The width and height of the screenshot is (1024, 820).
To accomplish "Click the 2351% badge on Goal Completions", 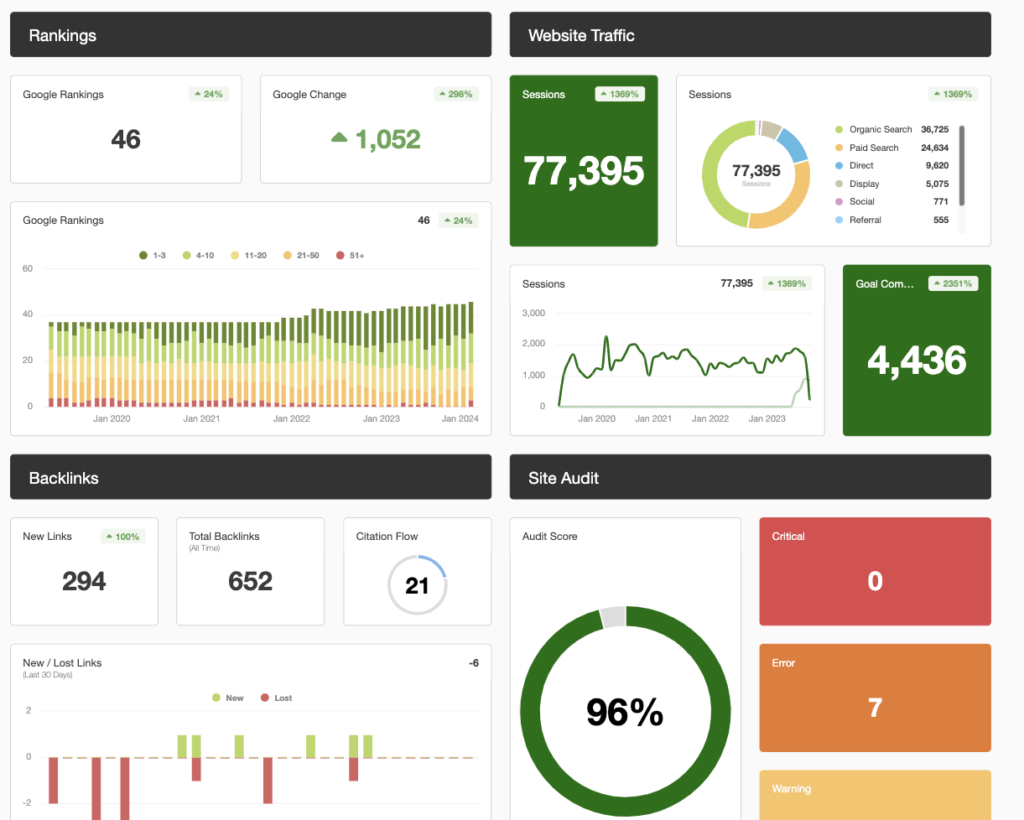I will [952, 283].
